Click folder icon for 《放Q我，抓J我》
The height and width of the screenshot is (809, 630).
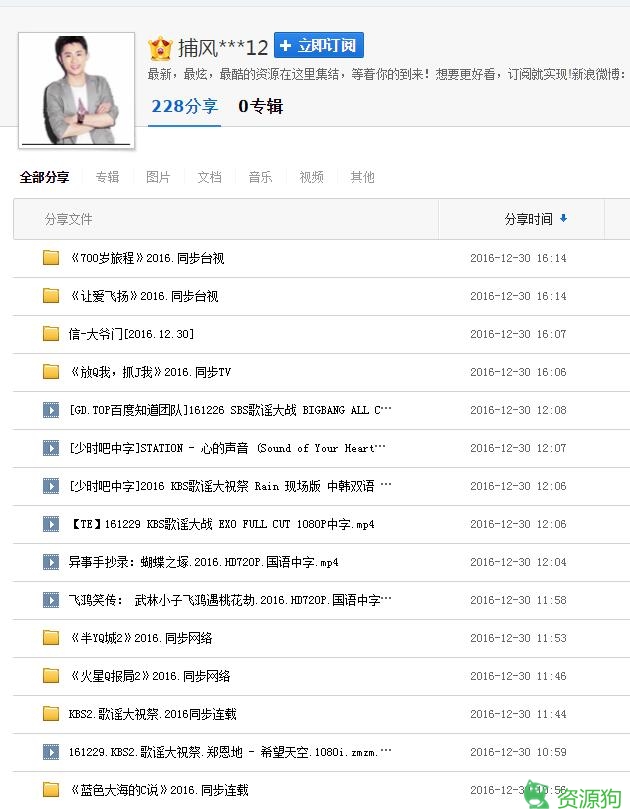pyautogui.click(x=51, y=371)
